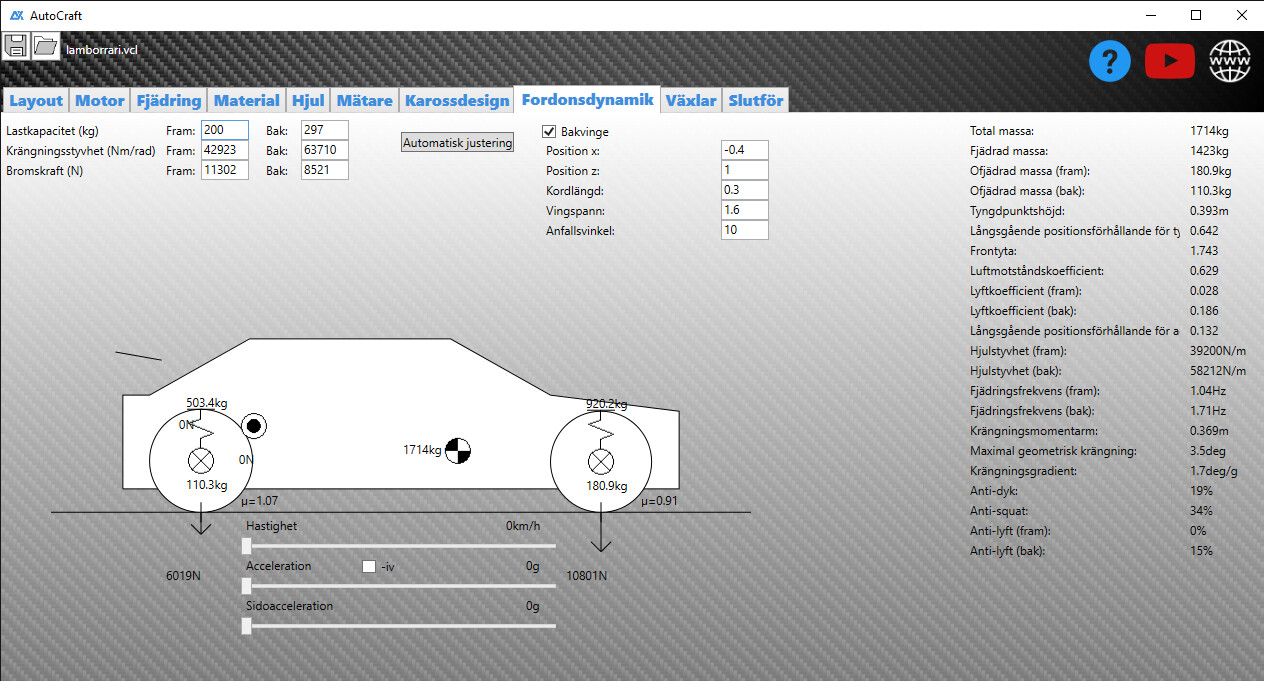Click the Lastkapacitet Fram input field
1264x681 pixels.
pos(224,130)
